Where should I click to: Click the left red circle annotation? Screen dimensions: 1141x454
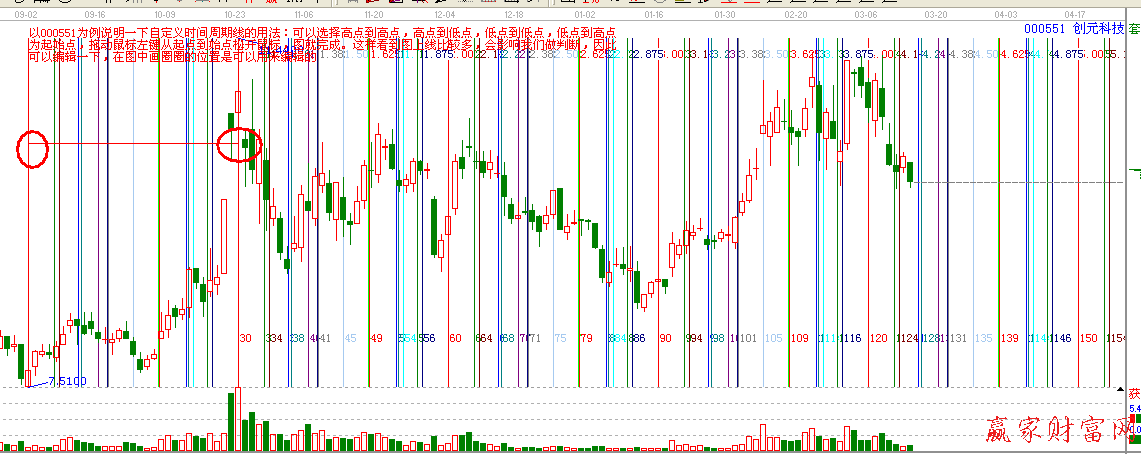[x=33, y=149]
